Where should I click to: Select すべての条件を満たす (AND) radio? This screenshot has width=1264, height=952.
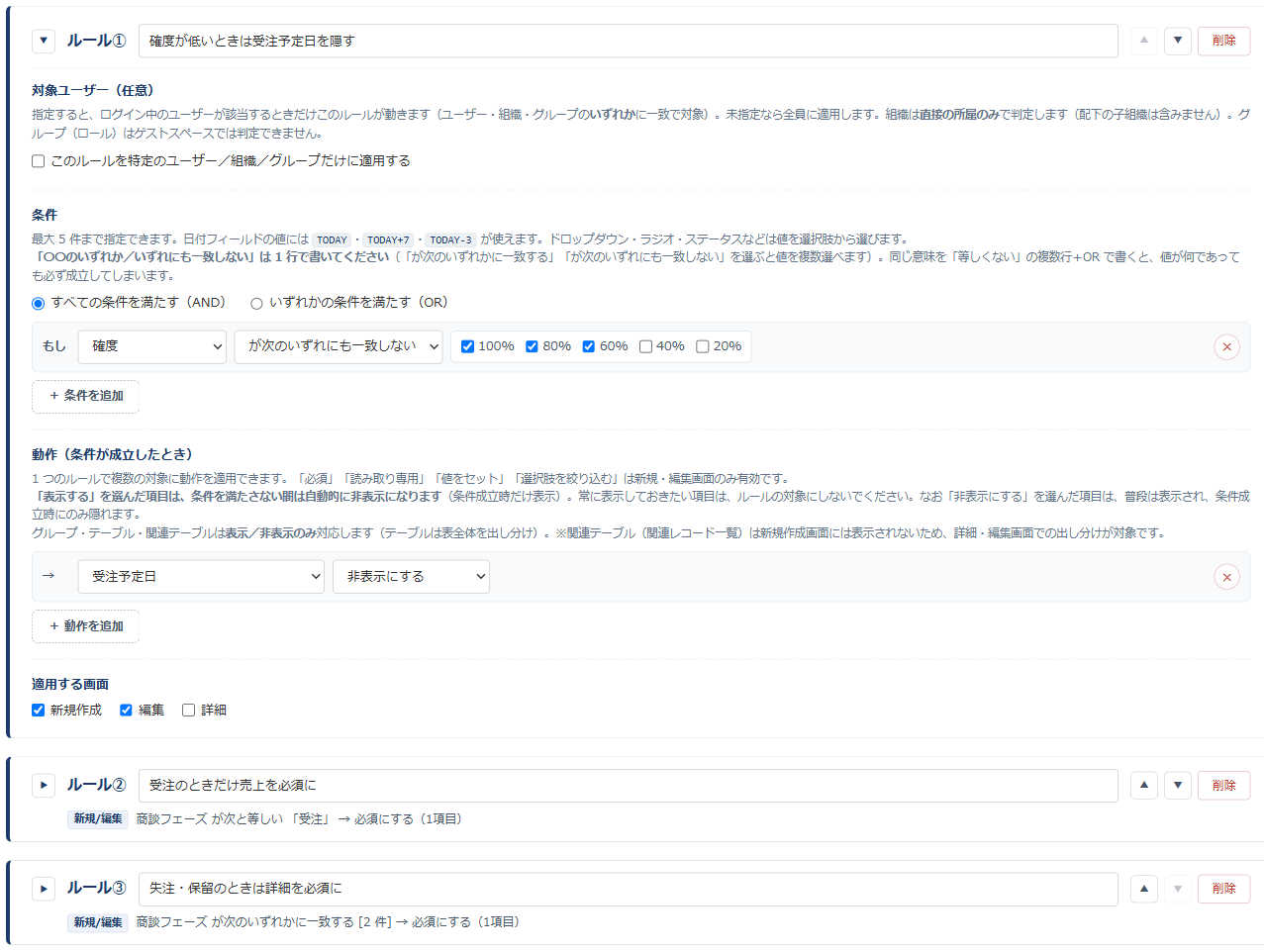click(x=39, y=304)
